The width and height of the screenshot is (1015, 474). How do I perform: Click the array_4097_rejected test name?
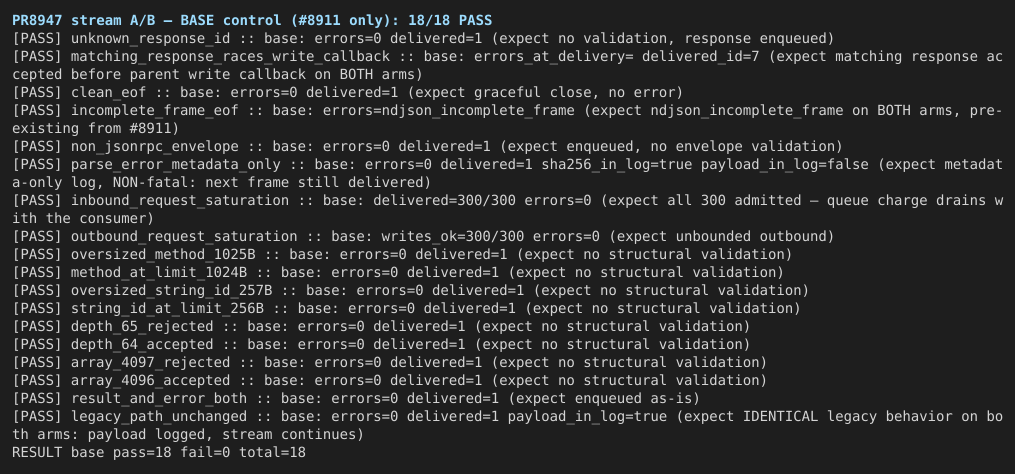tap(150, 363)
